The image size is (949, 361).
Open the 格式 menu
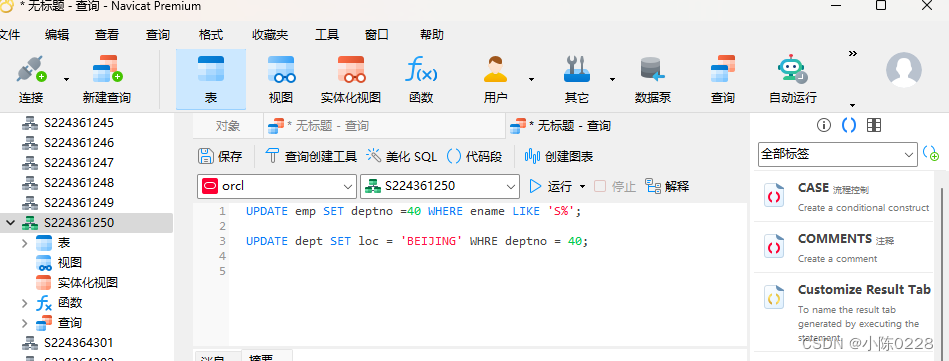pos(211,35)
